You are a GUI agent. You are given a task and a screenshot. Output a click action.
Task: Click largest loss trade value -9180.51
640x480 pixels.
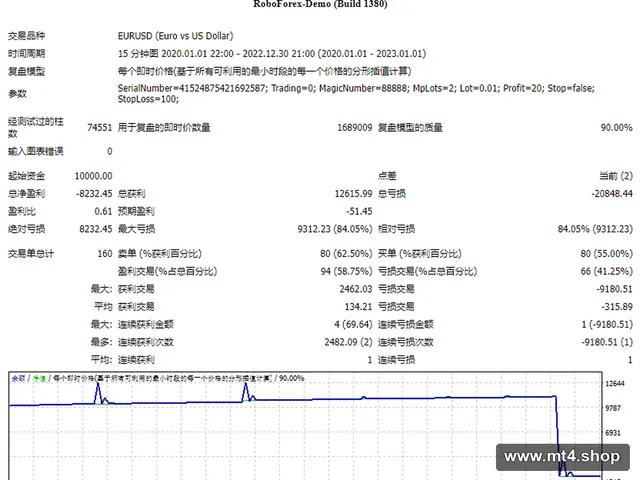coord(614,289)
